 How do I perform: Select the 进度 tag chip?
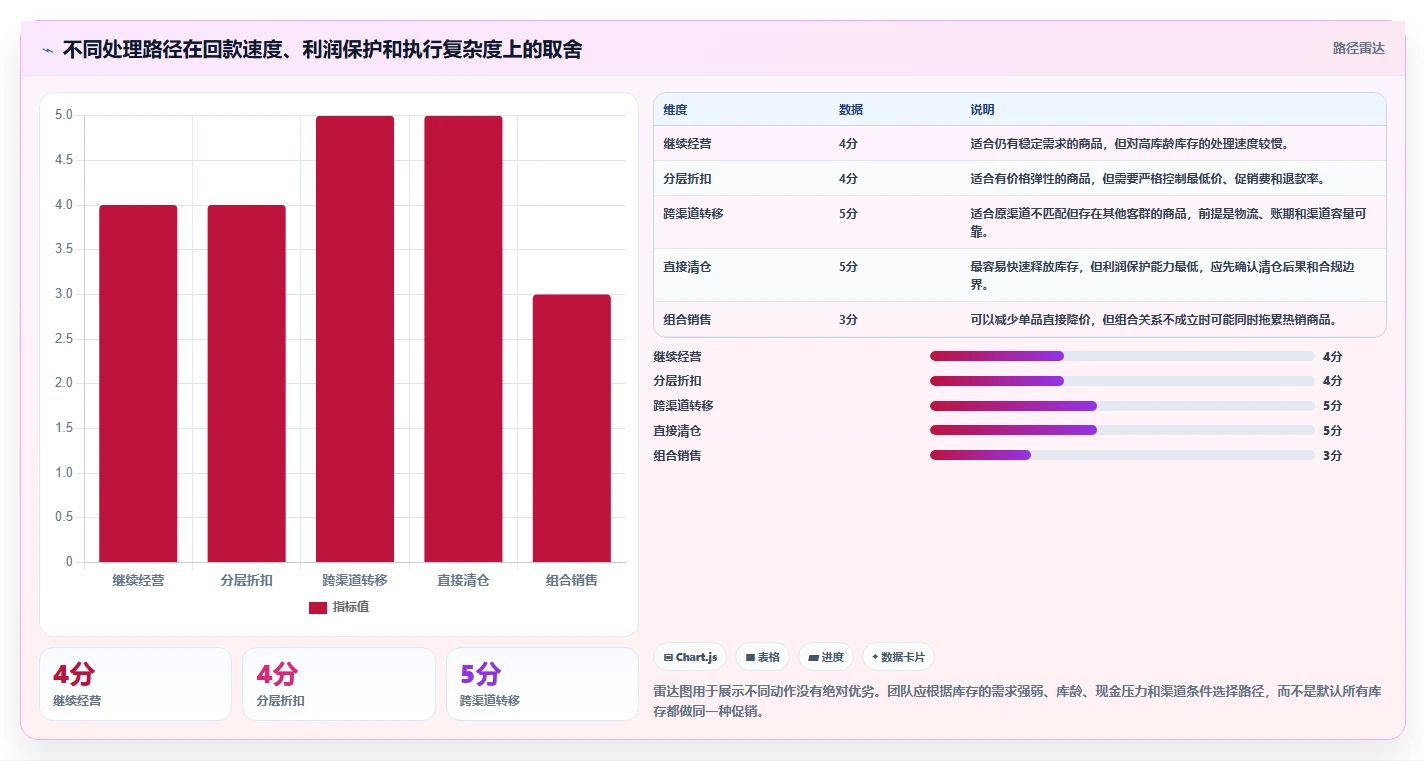[826, 657]
